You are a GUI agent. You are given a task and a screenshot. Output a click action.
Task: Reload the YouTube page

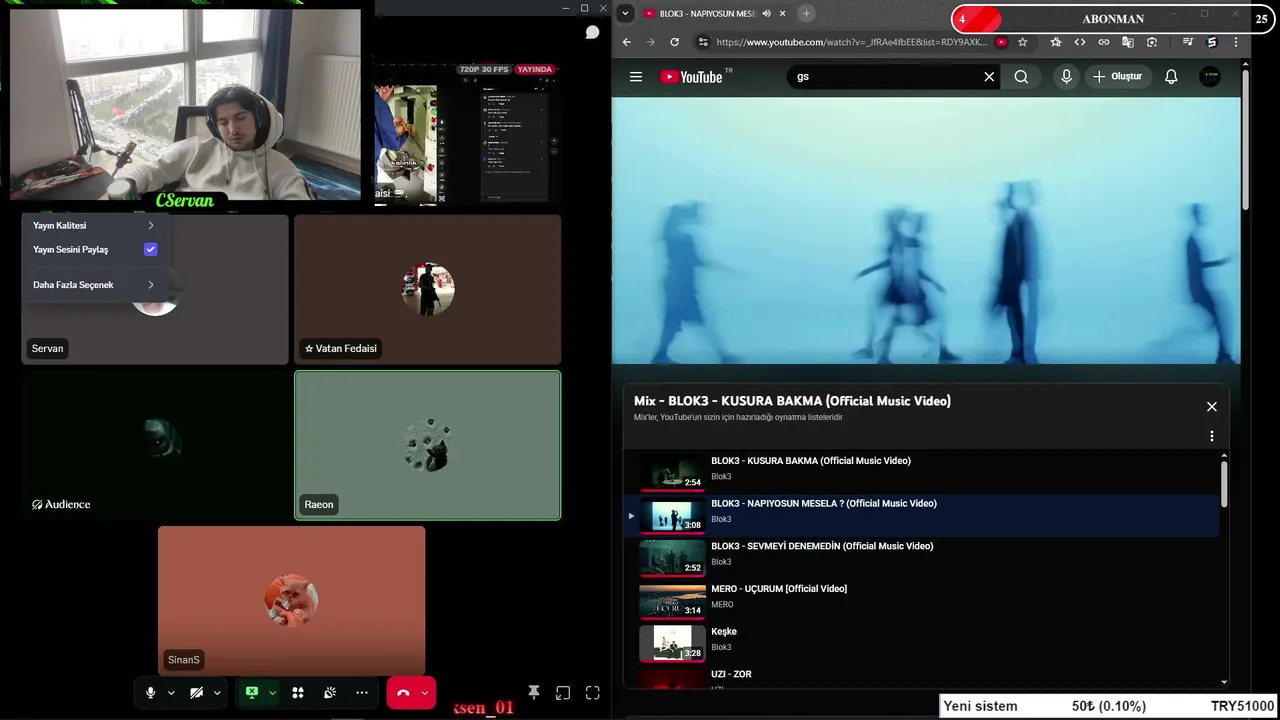pos(674,42)
